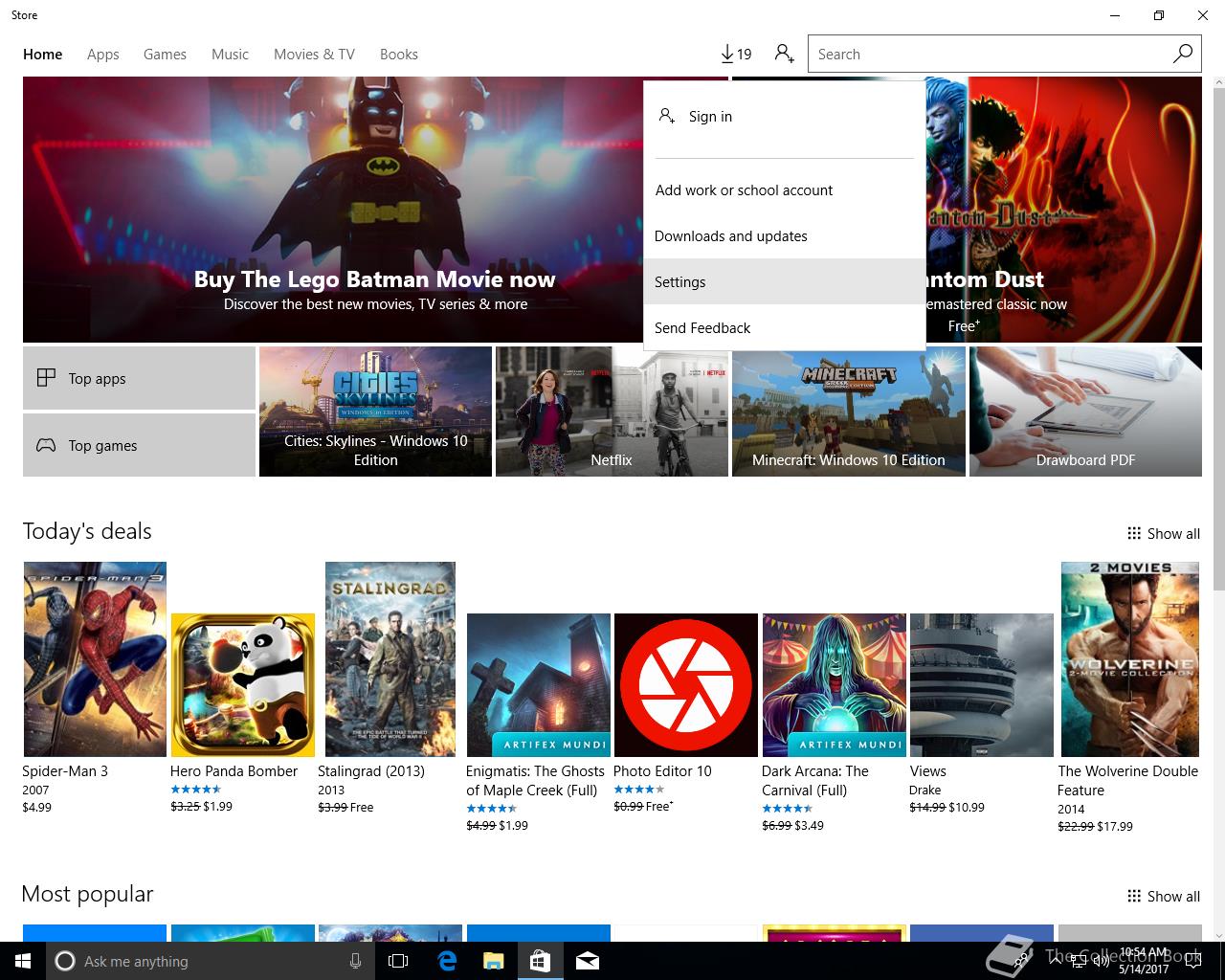This screenshot has width=1225, height=980.
Task: Open the downloads indicator showing 19
Action: [x=735, y=54]
